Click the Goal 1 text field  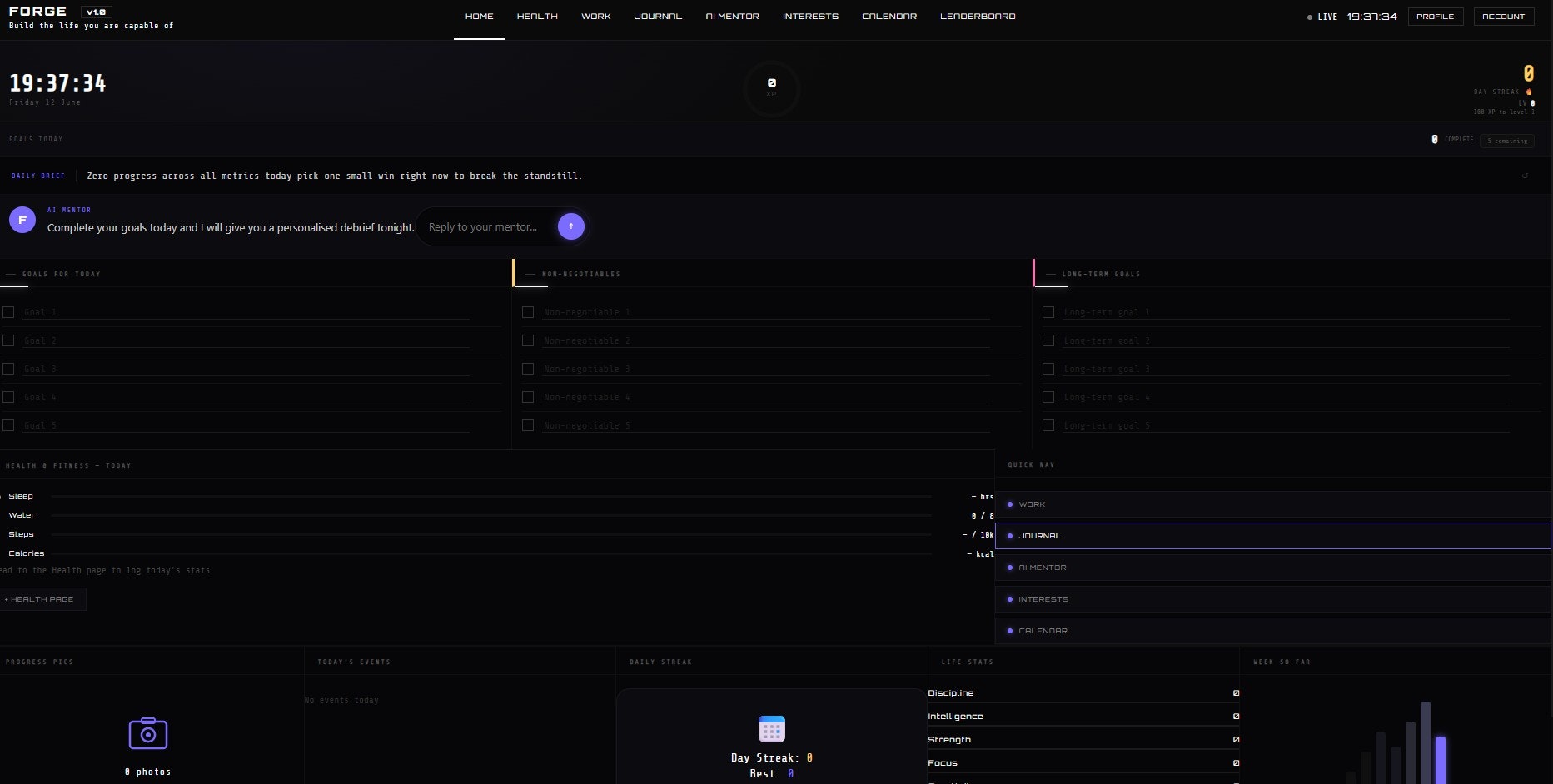click(x=246, y=312)
